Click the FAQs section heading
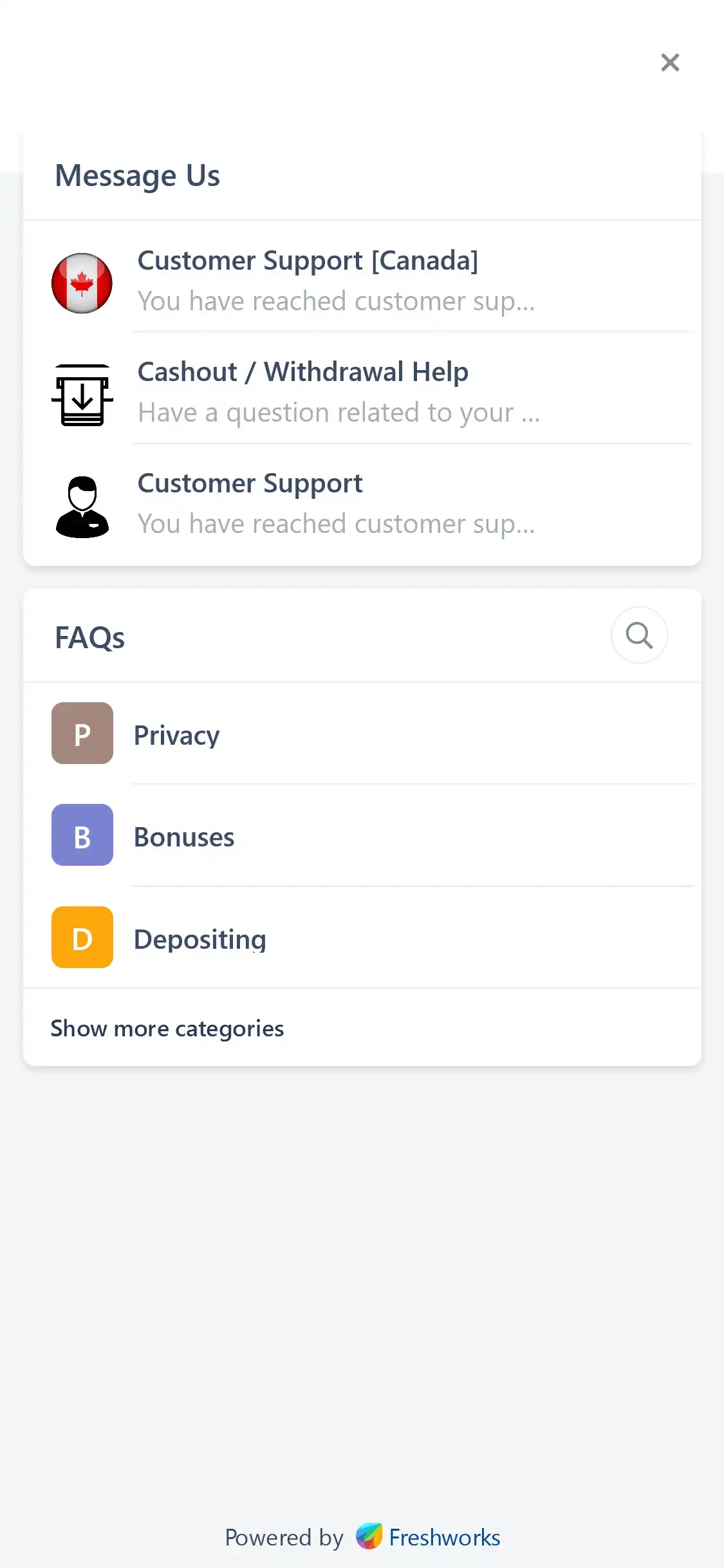724x1568 pixels. 90,638
